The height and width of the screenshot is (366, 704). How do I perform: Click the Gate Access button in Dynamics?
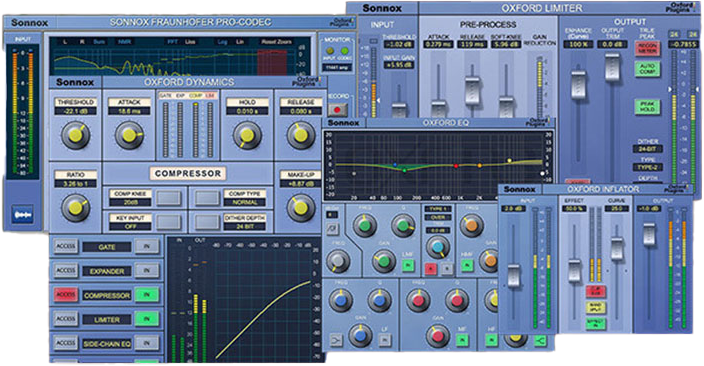click(66, 246)
